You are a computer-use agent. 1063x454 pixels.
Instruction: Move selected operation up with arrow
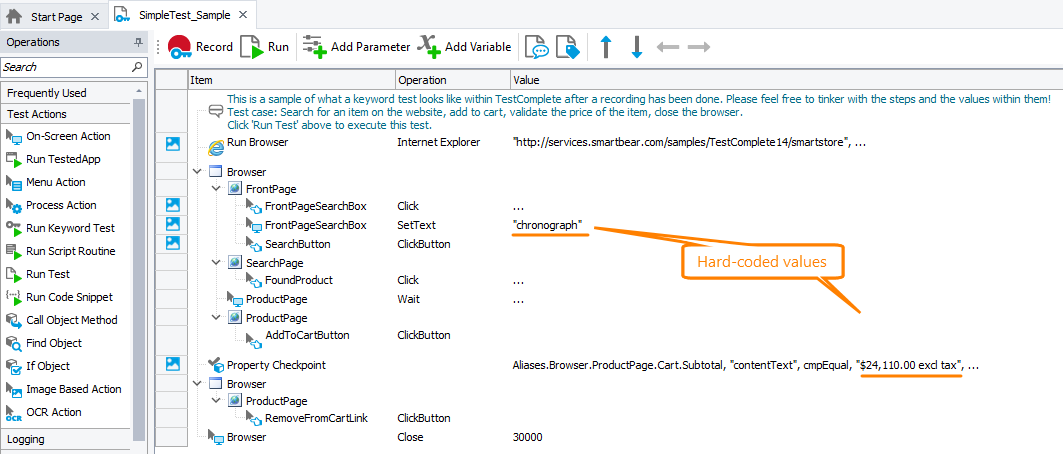click(606, 47)
